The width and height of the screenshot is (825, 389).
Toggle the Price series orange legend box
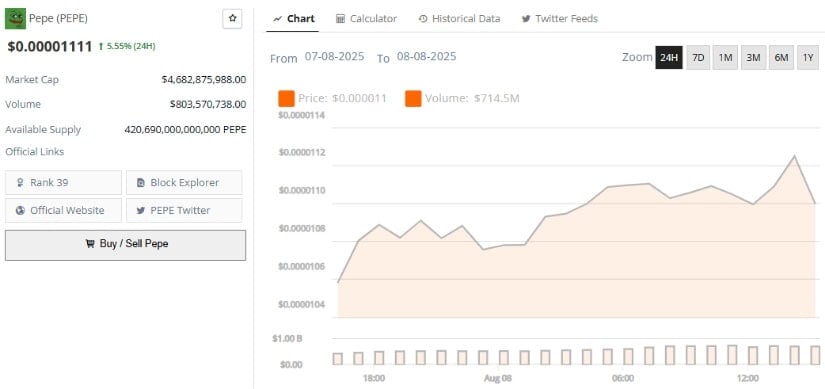(286, 98)
